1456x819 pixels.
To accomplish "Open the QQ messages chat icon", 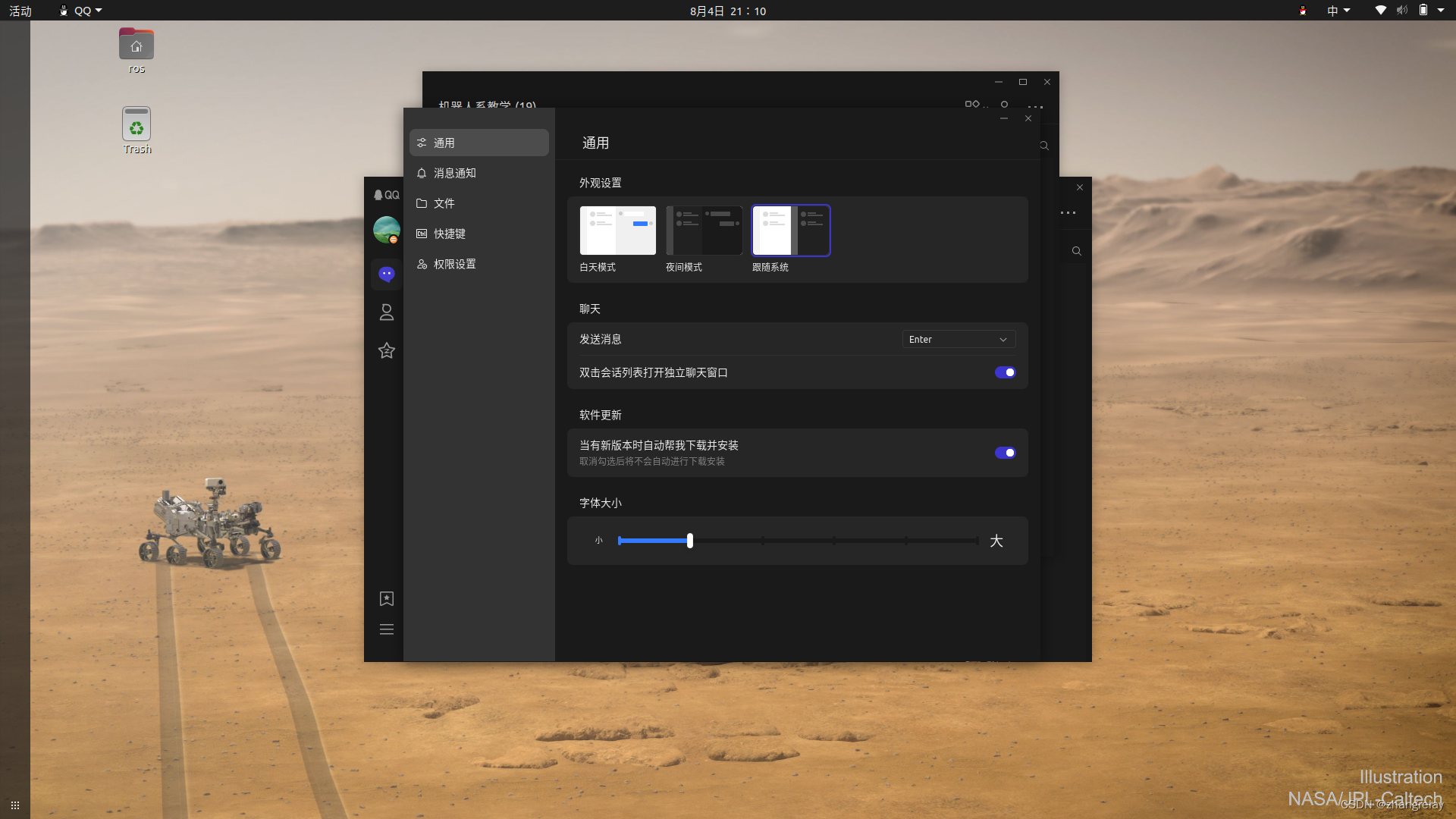I will [387, 274].
